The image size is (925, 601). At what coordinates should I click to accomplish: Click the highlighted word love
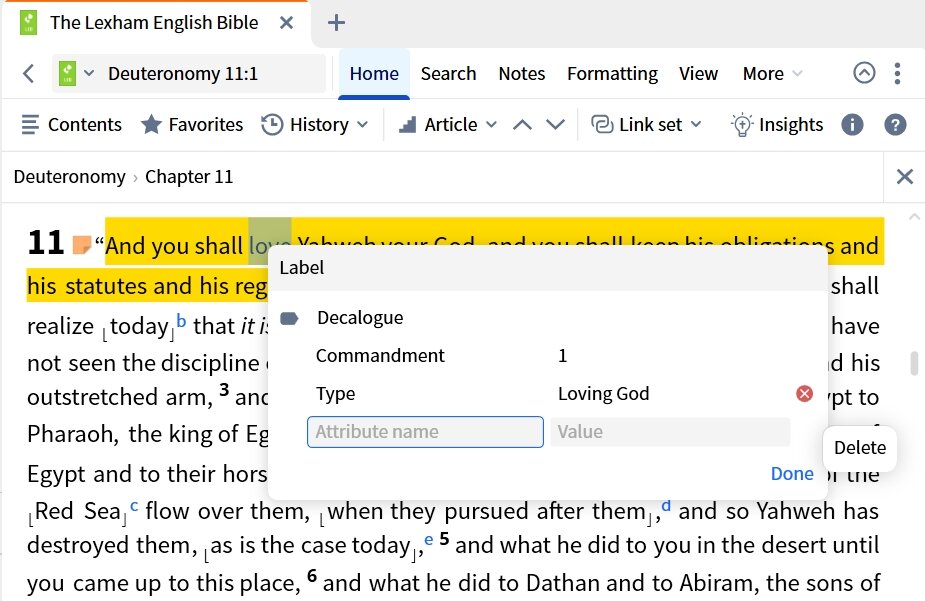[x=270, y=245]
